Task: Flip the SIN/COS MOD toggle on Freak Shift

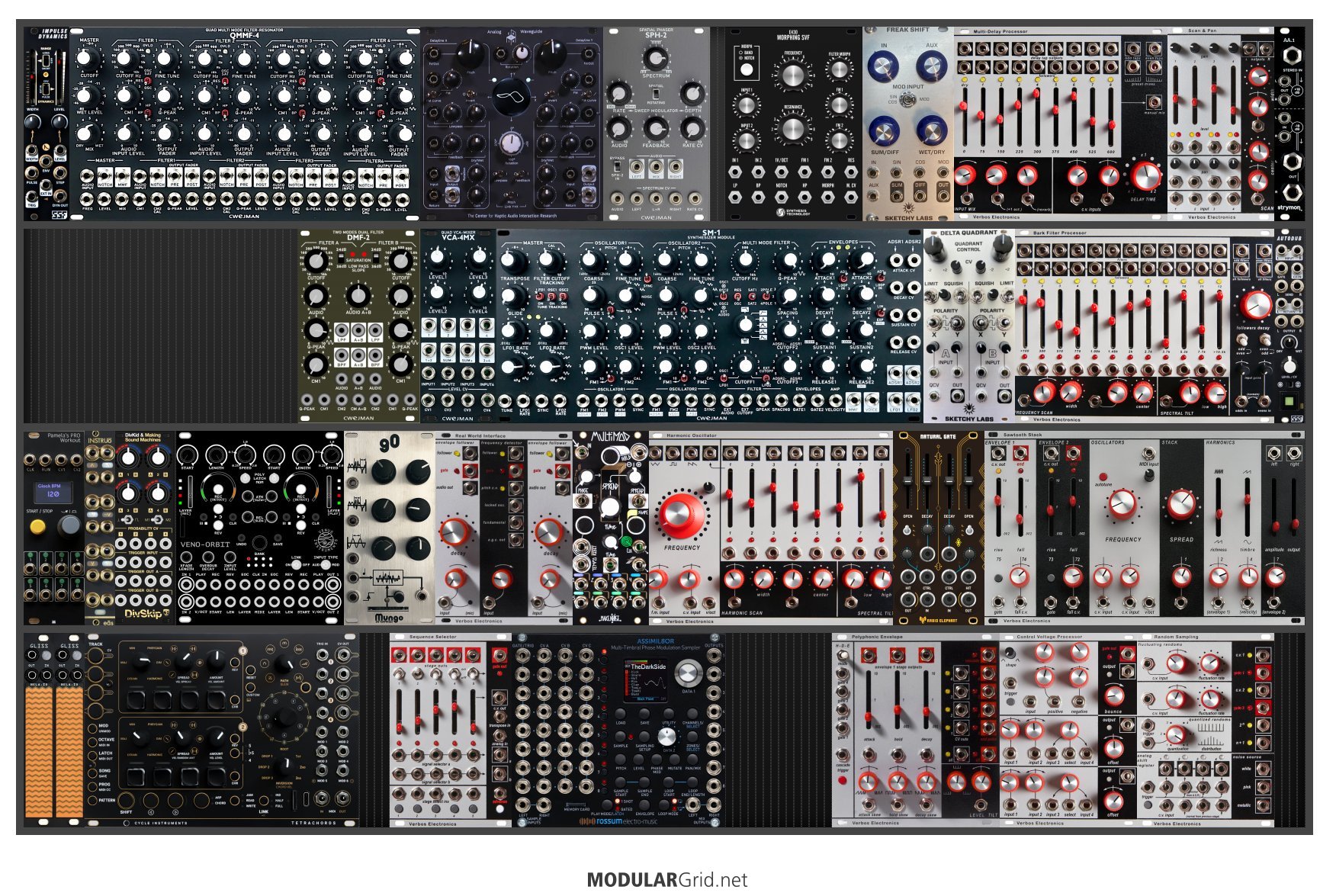Action: tap(907, 100)
